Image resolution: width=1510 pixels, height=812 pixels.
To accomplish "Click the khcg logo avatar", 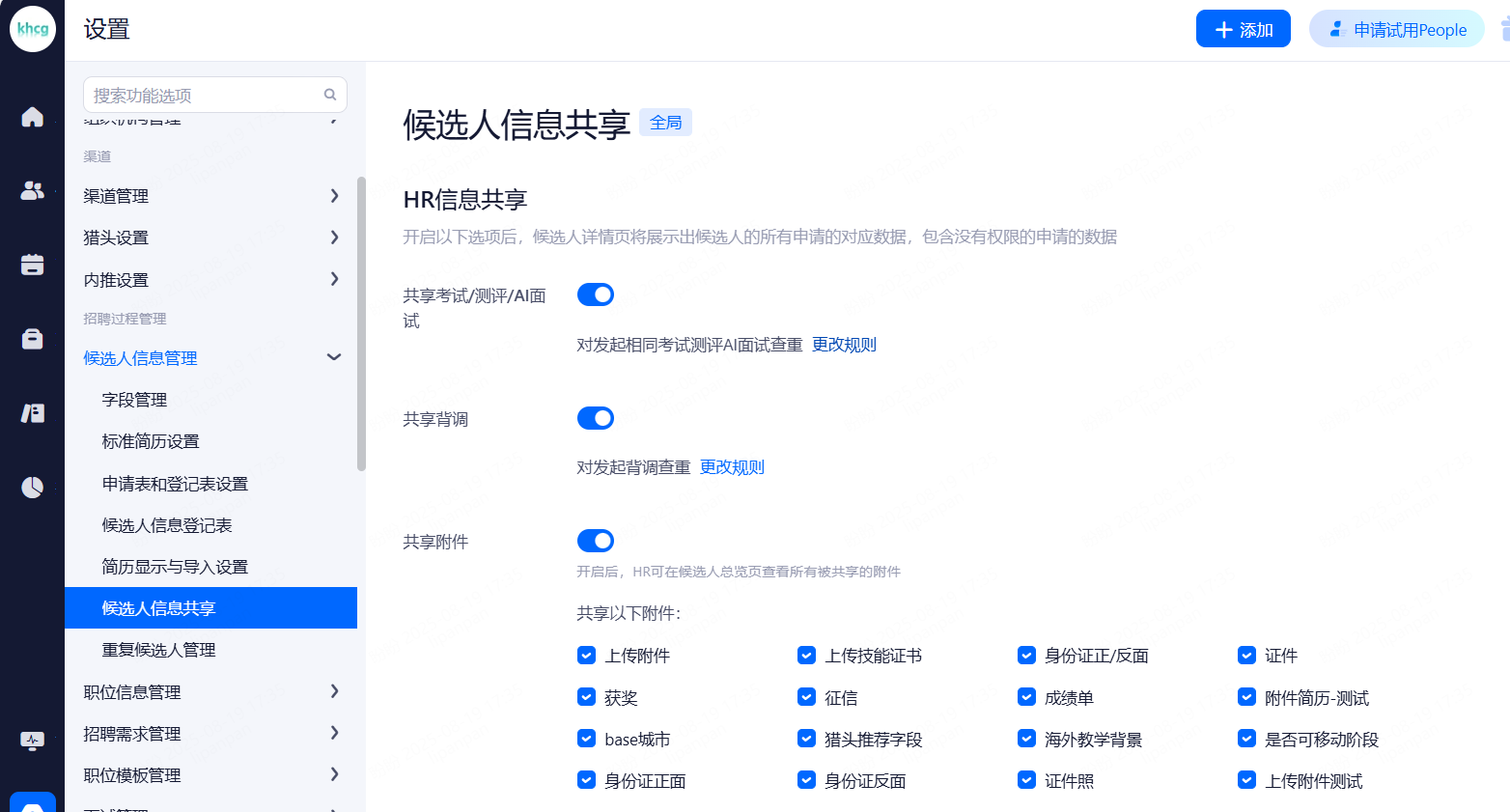I will (x=32, y=29).
